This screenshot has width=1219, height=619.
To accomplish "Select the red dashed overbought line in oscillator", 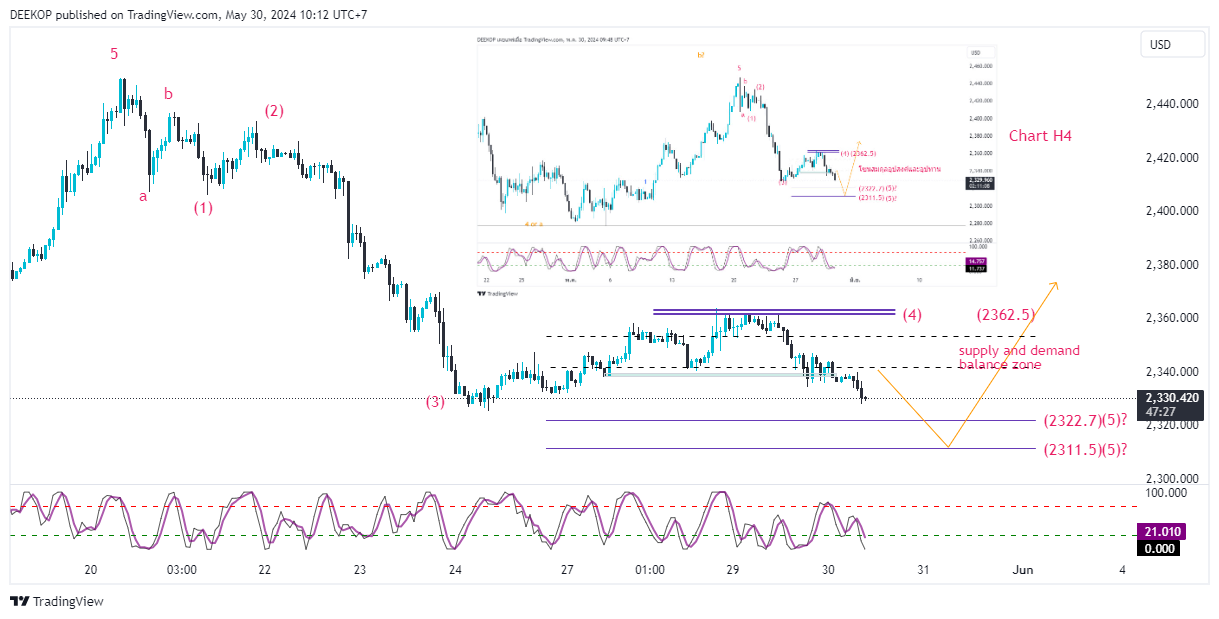I will 572,507.
